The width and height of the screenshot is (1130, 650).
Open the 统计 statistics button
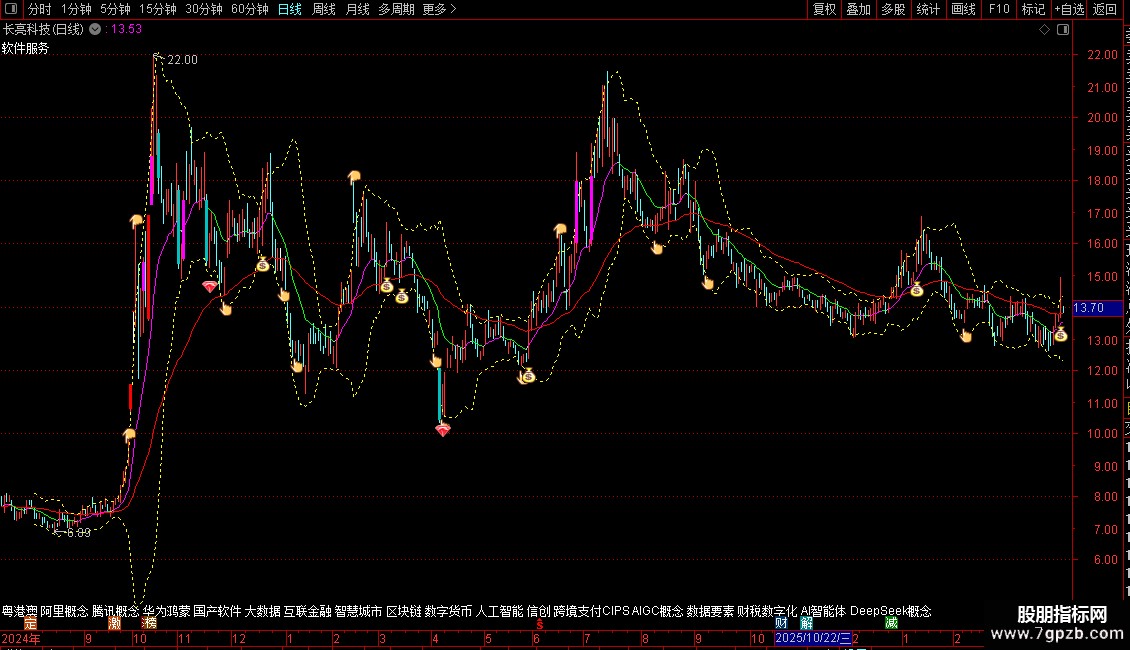point(928,9)
